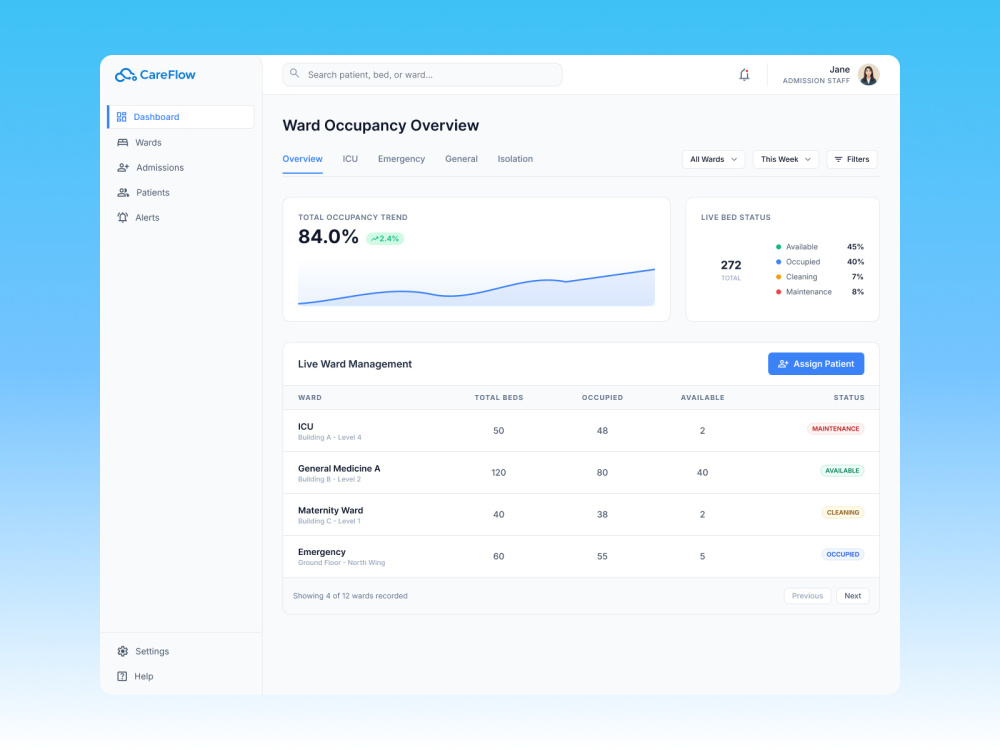This screenshot has width=1000, height=750.
Task: Click the Settings gear icon
Action: (x=122, y=651)
